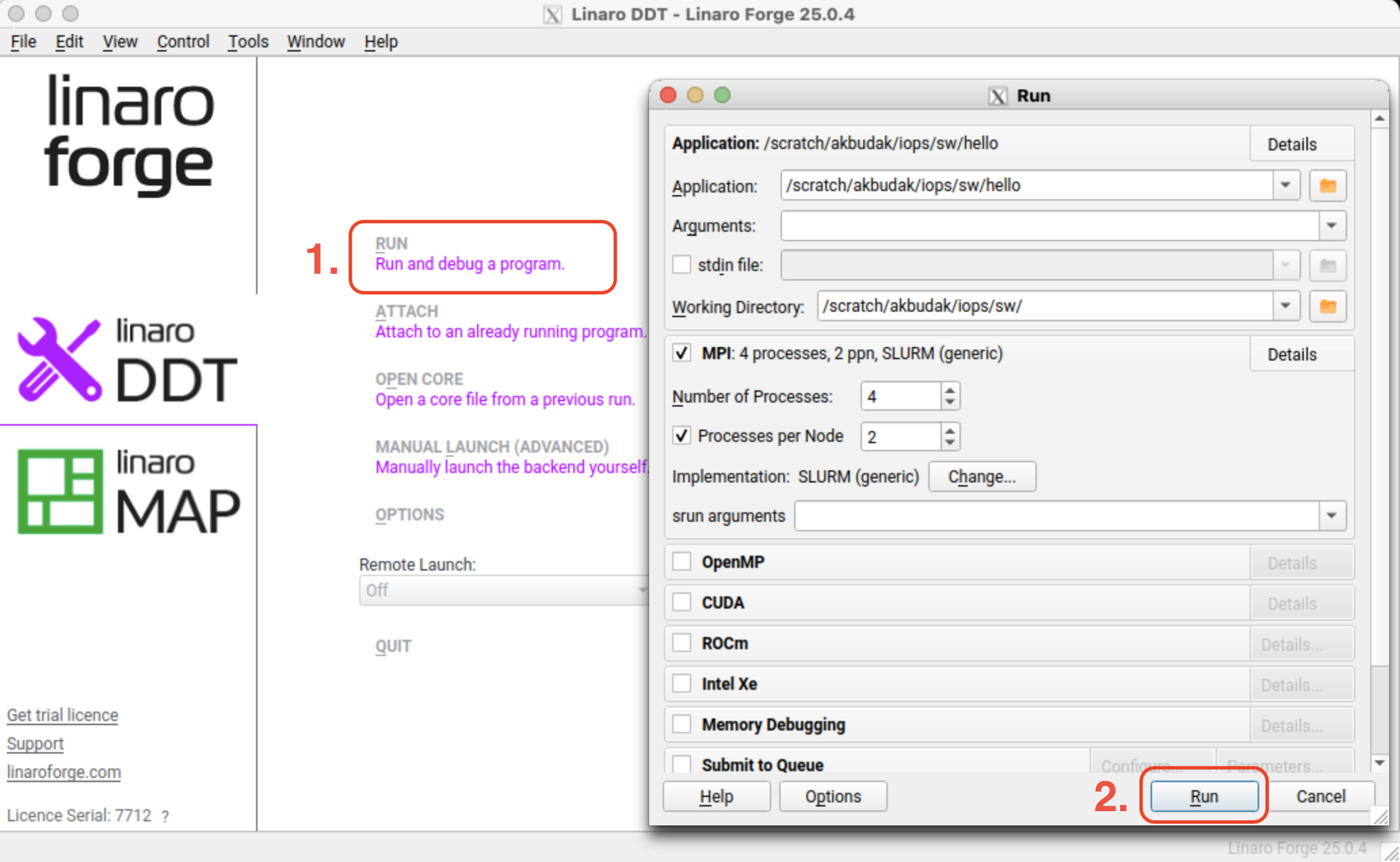Screen dimensions: 1400x862
Task: Expand the Application path dropdown
Action: click(x=1285, y=186)
